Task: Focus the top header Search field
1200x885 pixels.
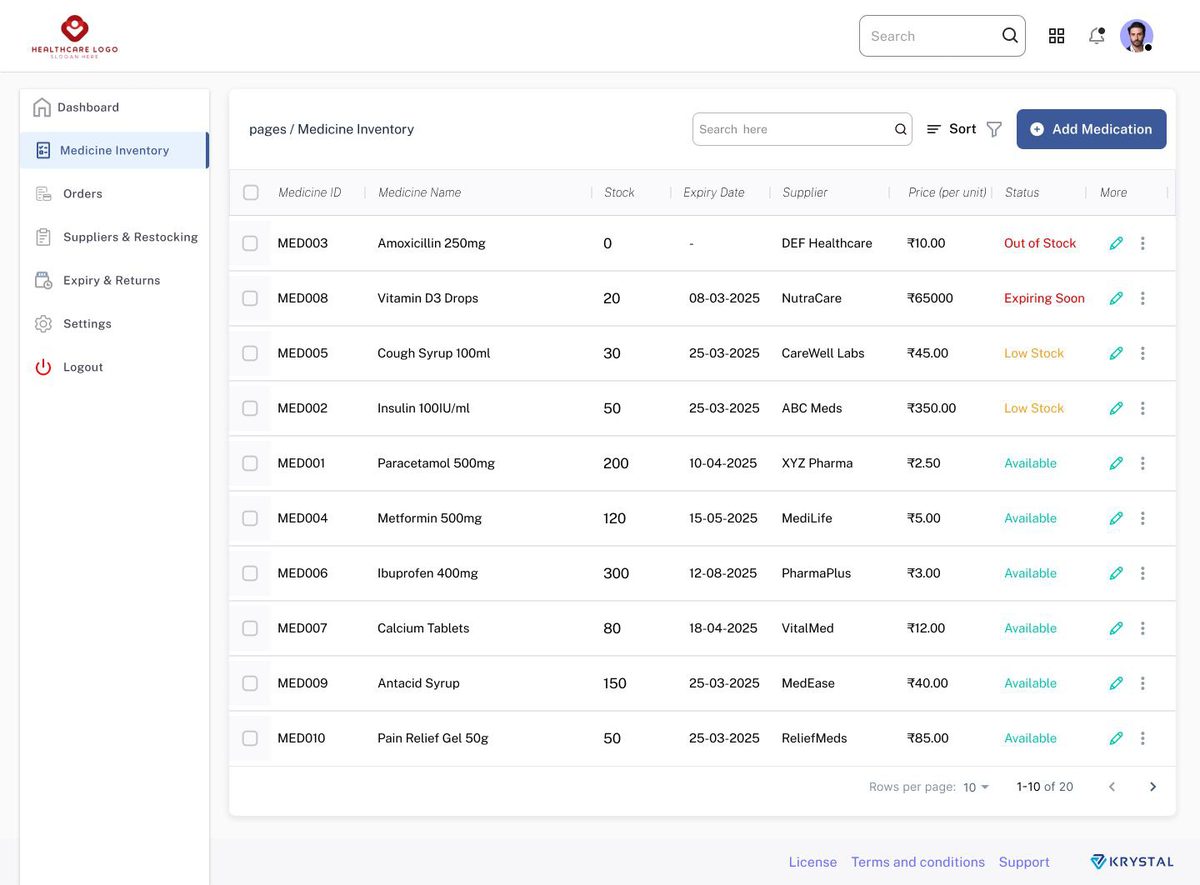Action: [942, 36]
